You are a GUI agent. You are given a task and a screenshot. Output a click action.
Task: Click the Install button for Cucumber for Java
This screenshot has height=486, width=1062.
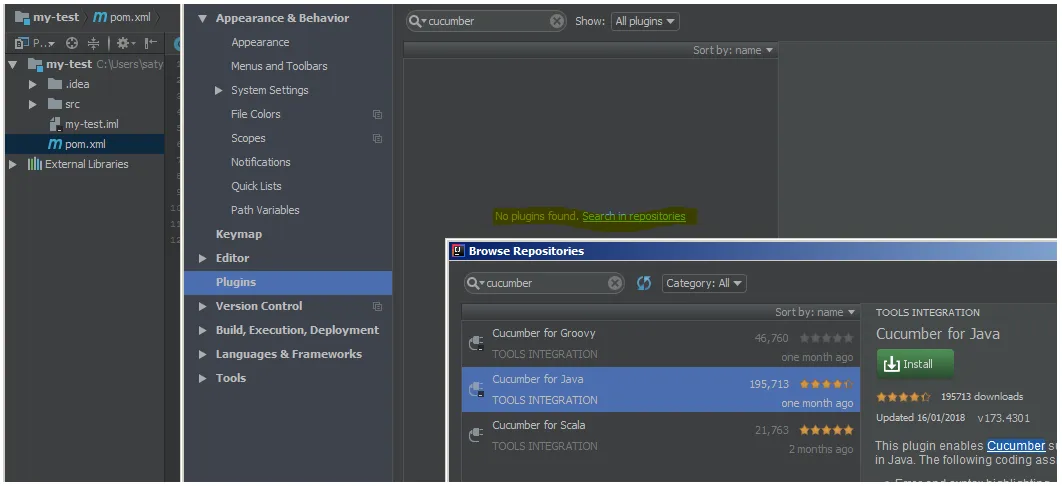[x=914, y=364]
